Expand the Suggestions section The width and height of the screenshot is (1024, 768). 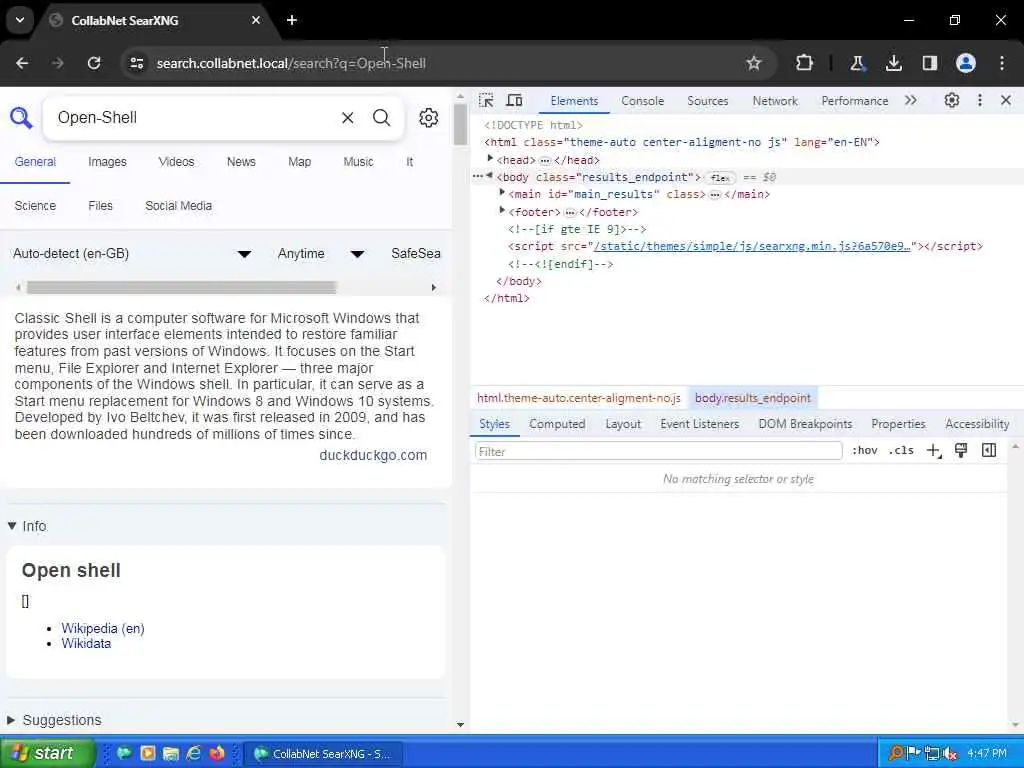(x=55, y=720)
